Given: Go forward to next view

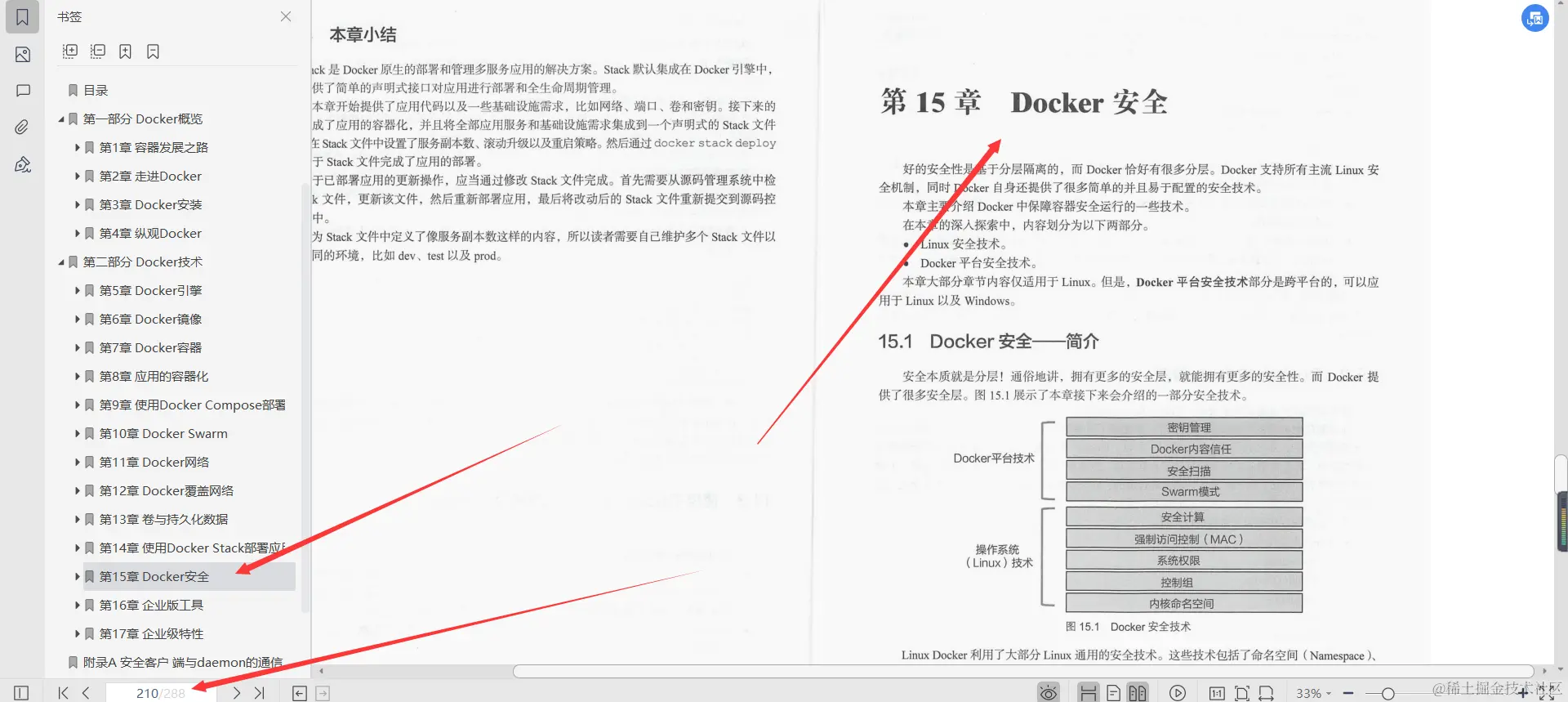Looking at the screenshot, I should pyautogui.click(x=323, y=693).
